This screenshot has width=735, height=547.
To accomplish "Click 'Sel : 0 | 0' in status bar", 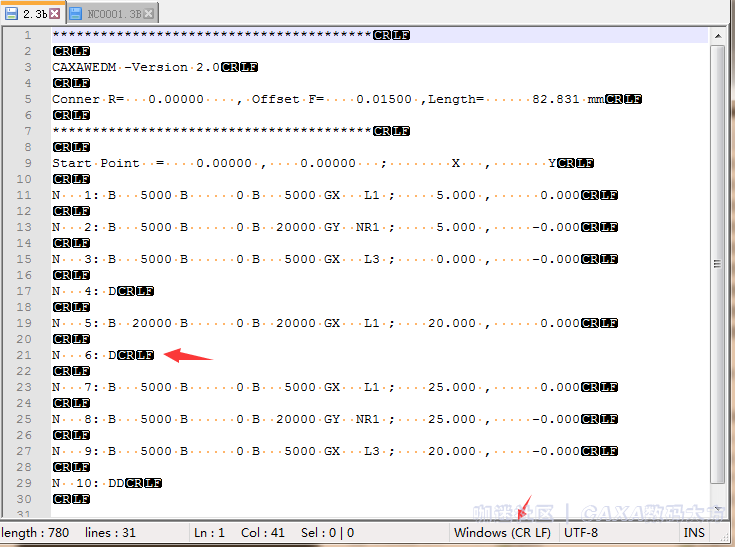I will (327, 532).
